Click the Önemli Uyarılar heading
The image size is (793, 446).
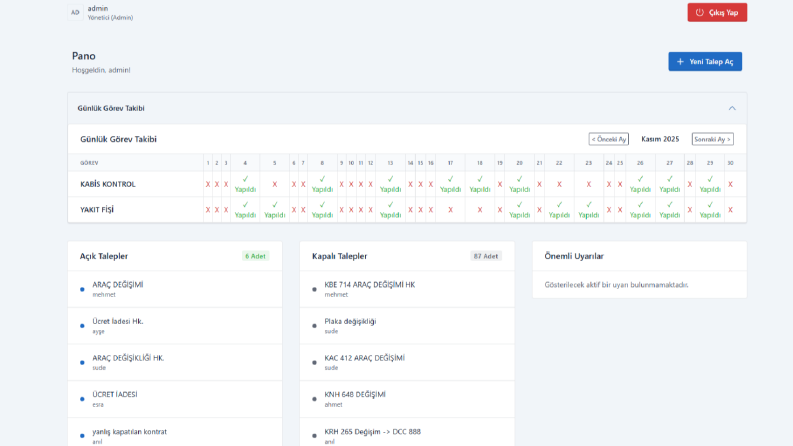(574, 256)
